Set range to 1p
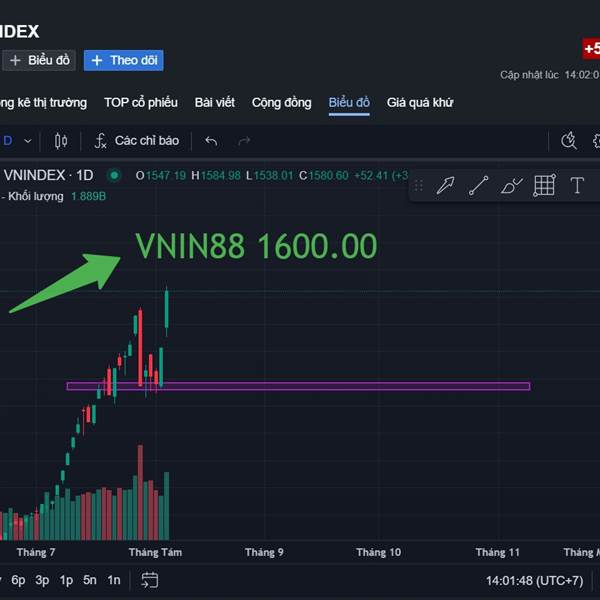This screenshot has height=600, width=600. [x=66, y=580]
